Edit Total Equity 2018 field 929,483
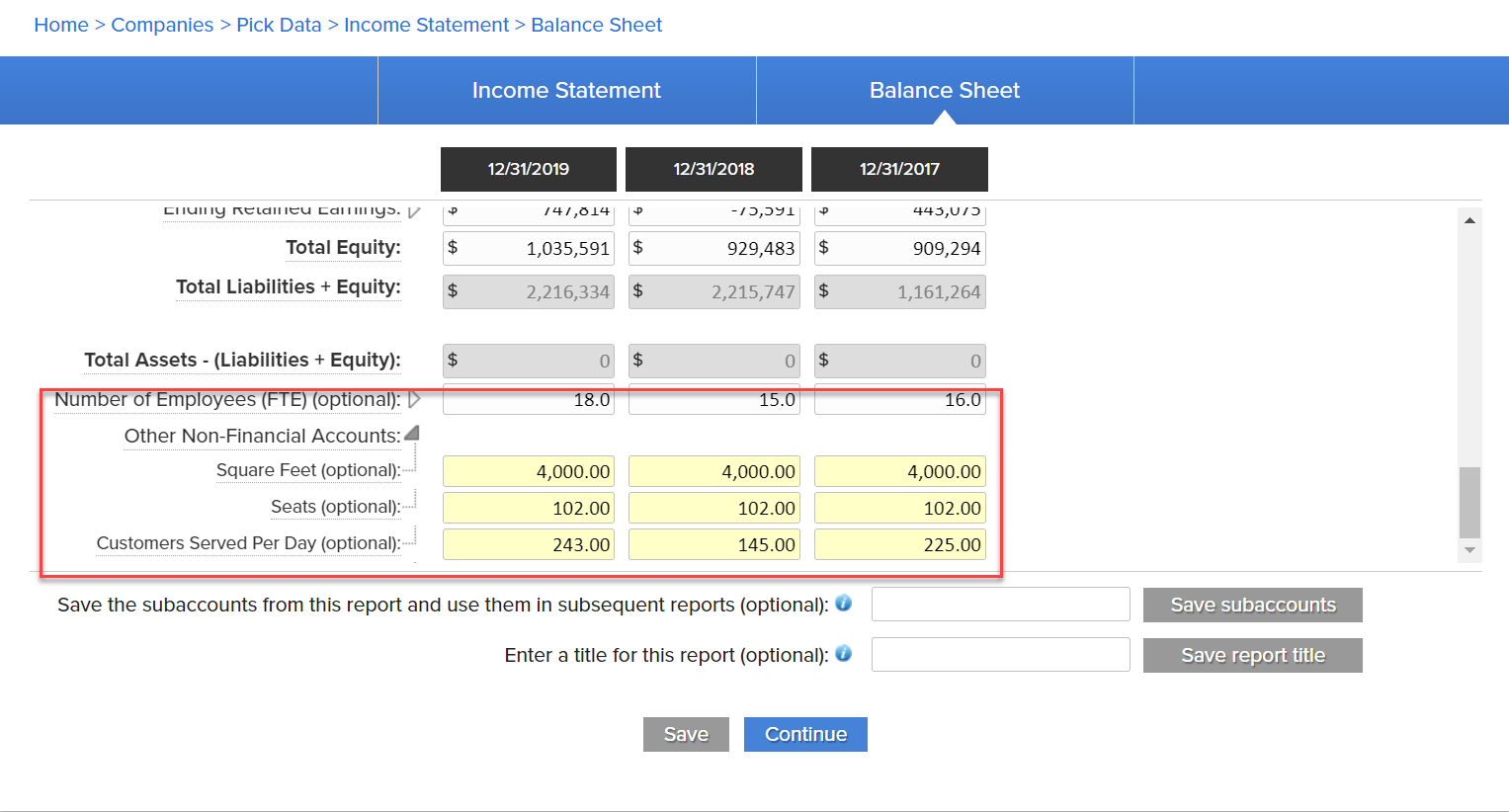This screenshot has width=1509, height=812. pos(714,248)
